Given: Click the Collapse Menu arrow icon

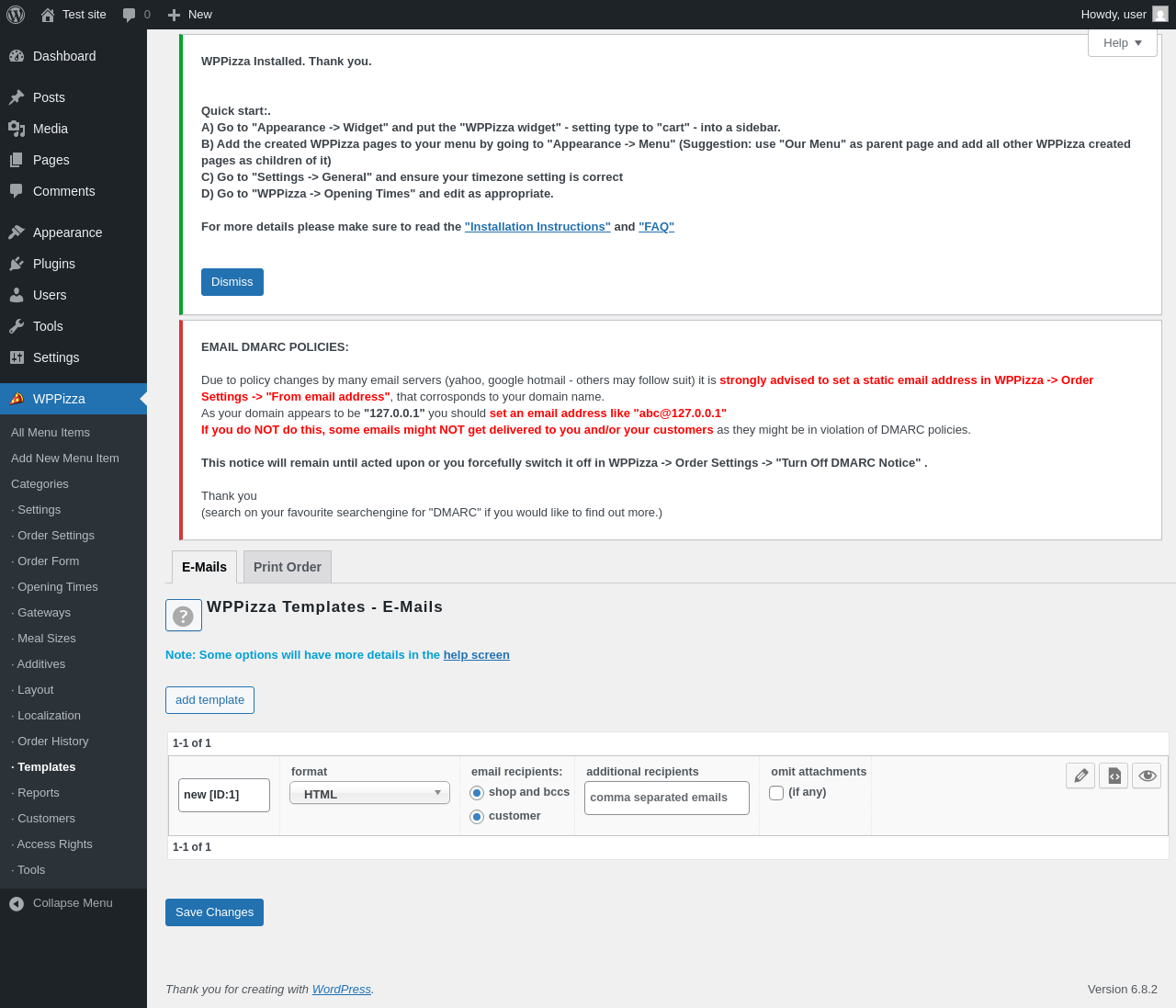Looking at the screenshot, I should tap(17, 904).
